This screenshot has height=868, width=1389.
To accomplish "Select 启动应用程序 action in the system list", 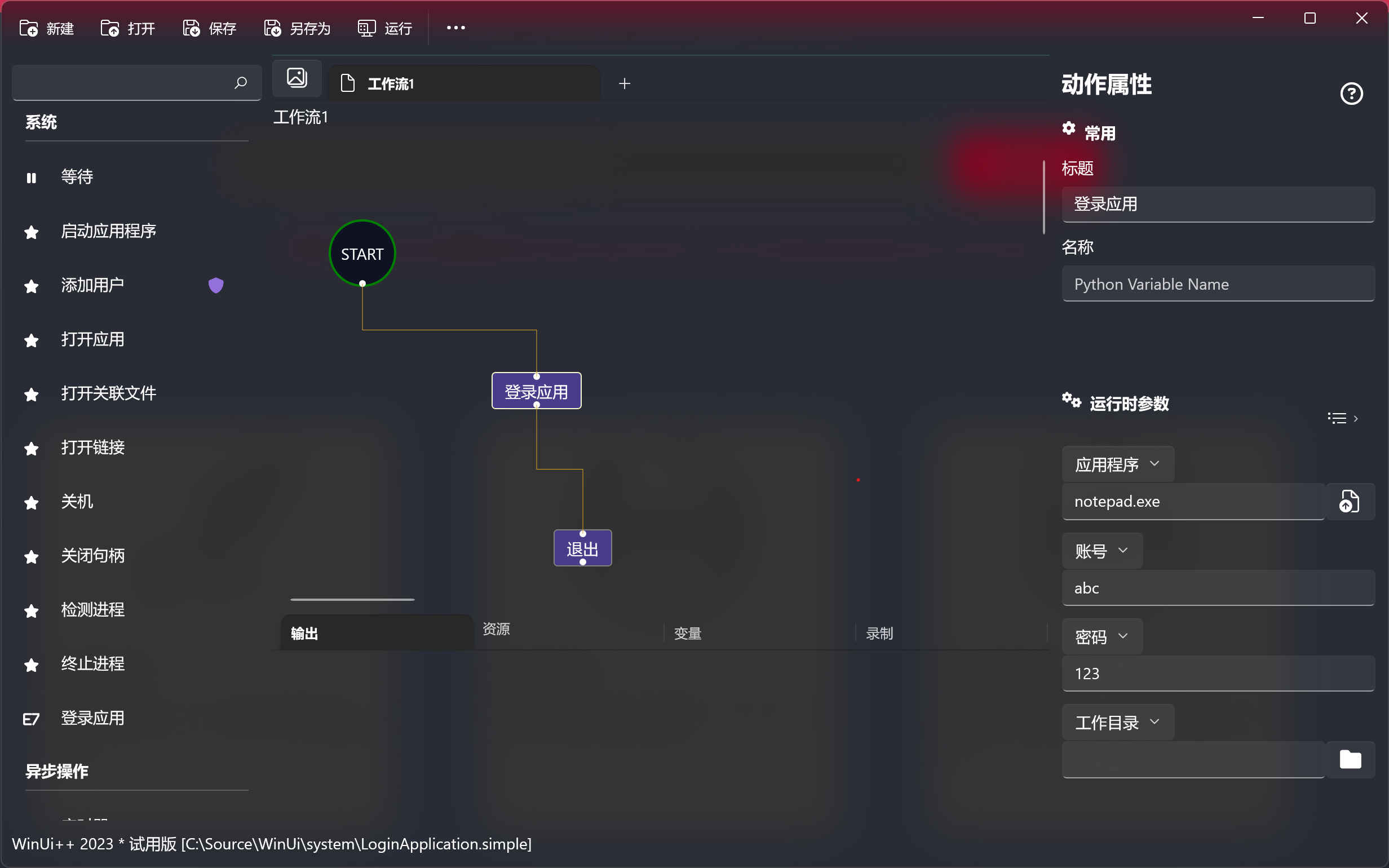I will coord(108,231).
